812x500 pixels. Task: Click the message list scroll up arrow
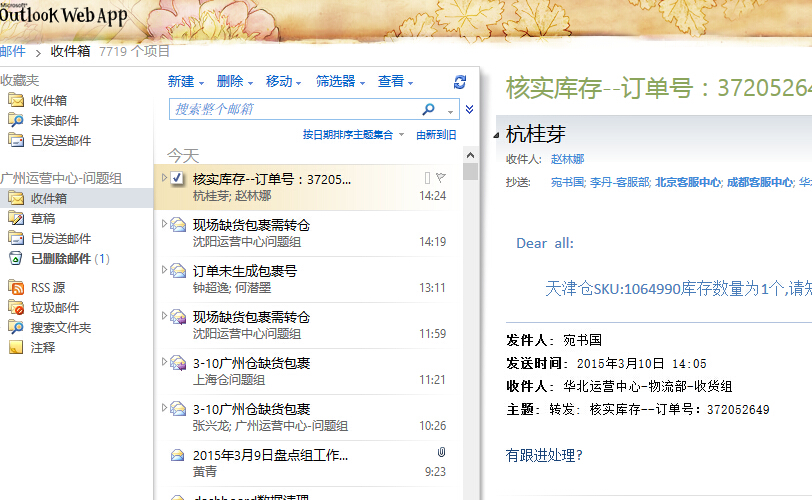point(470,155)
